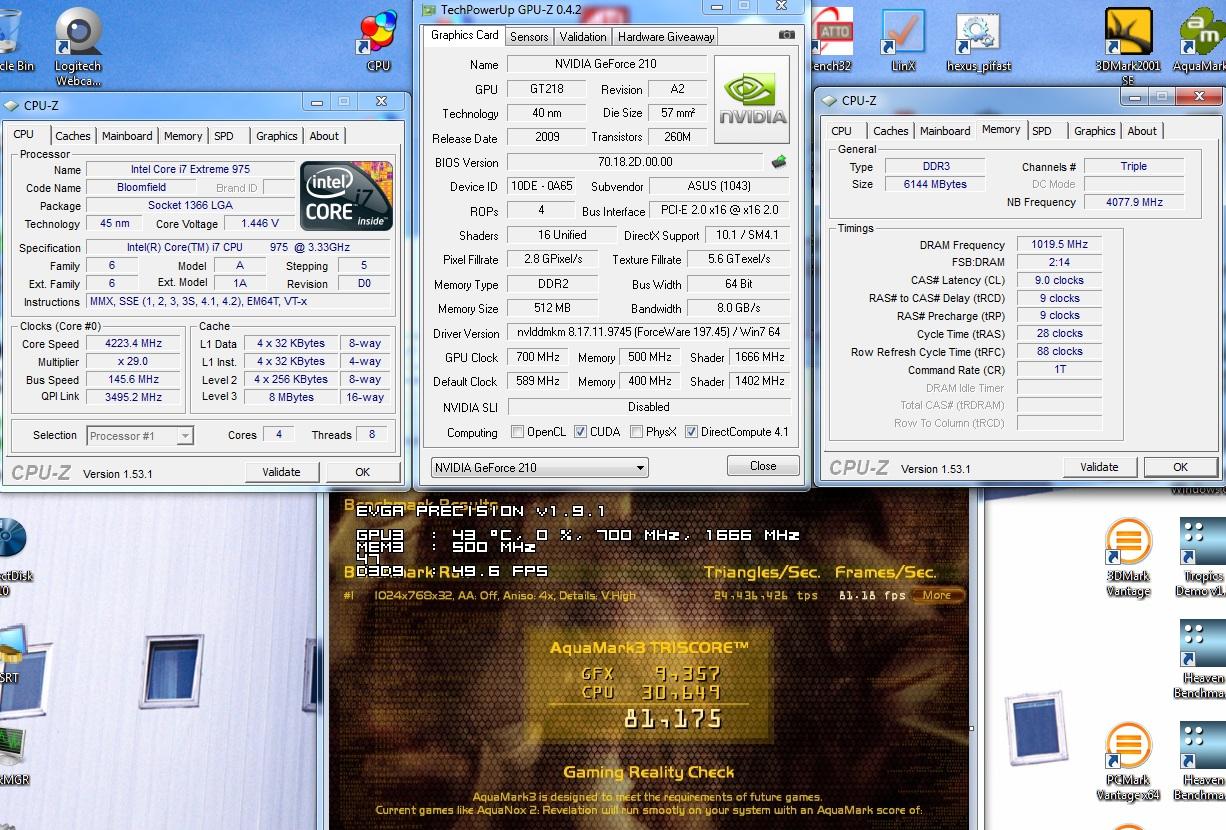1226x830 pixels.
Task: Switch to CPU tab in right CPU-Z window
Action: (842, 131)
